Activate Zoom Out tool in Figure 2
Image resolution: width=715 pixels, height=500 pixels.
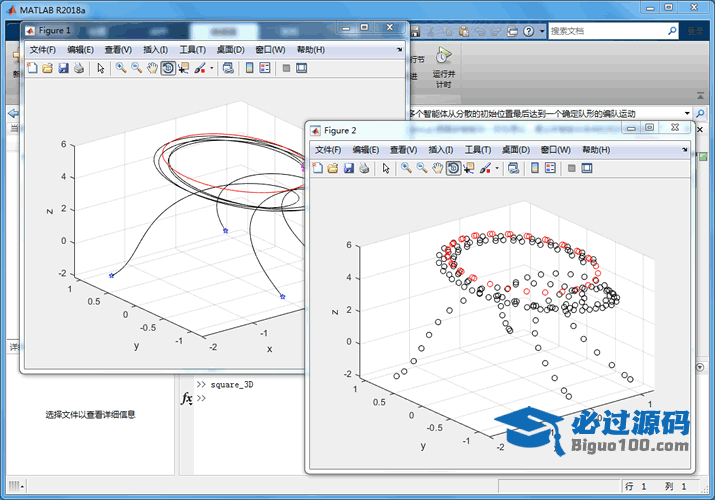[422, 168]
